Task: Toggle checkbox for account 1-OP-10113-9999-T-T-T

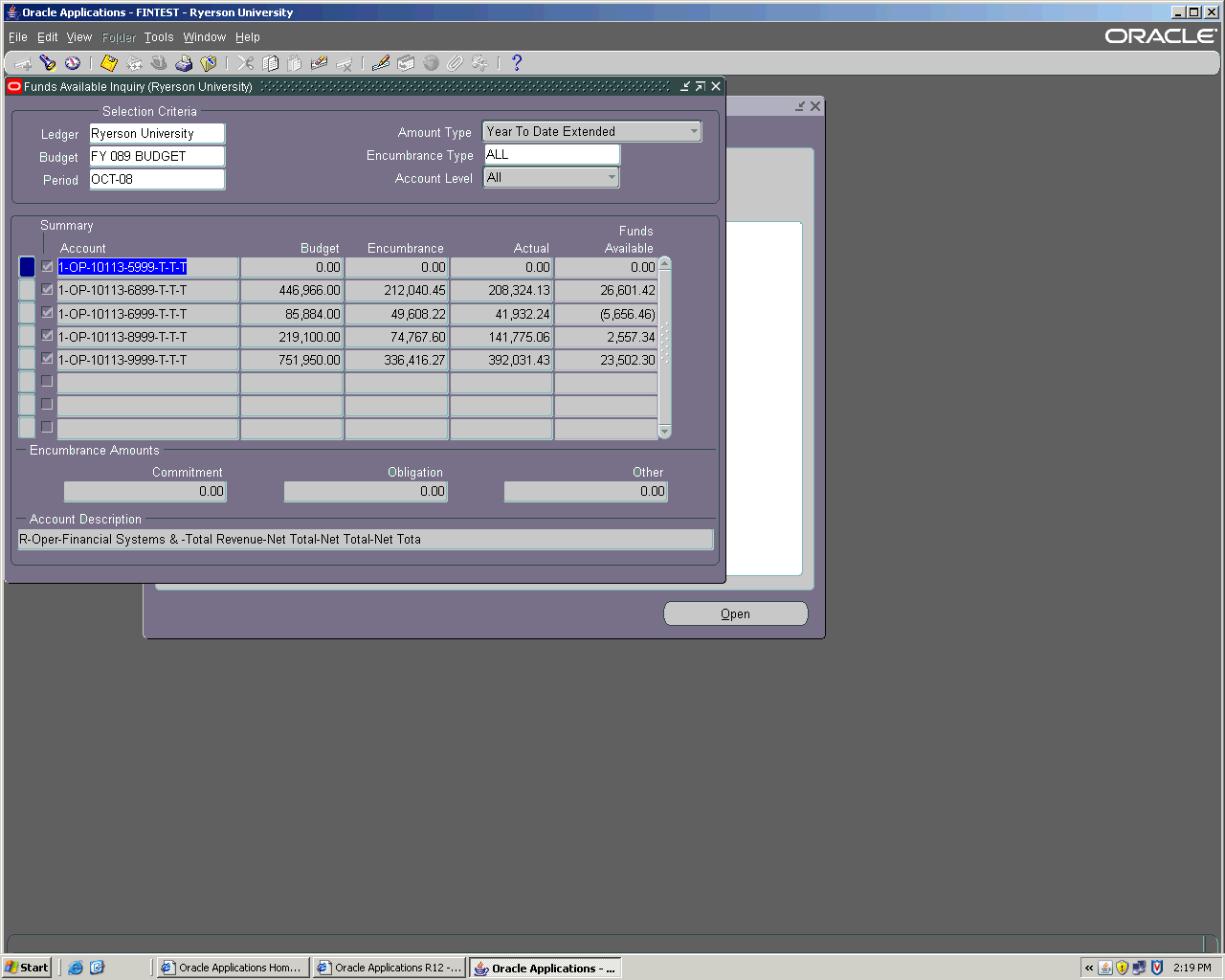Action: [x=47, y=359]
